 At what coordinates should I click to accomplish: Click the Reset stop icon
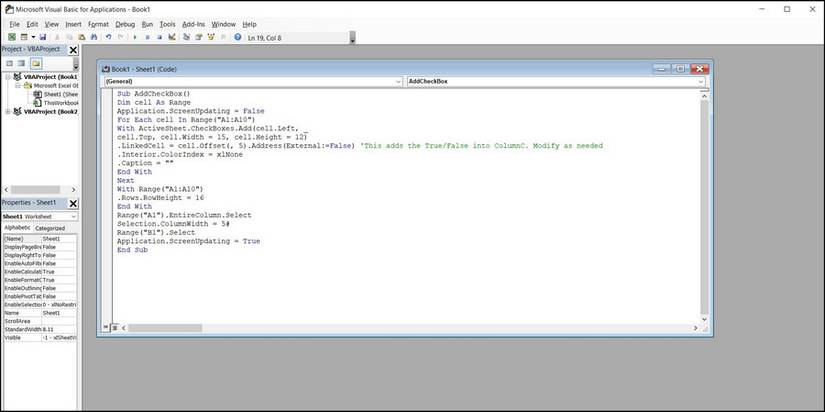[159, 37]
